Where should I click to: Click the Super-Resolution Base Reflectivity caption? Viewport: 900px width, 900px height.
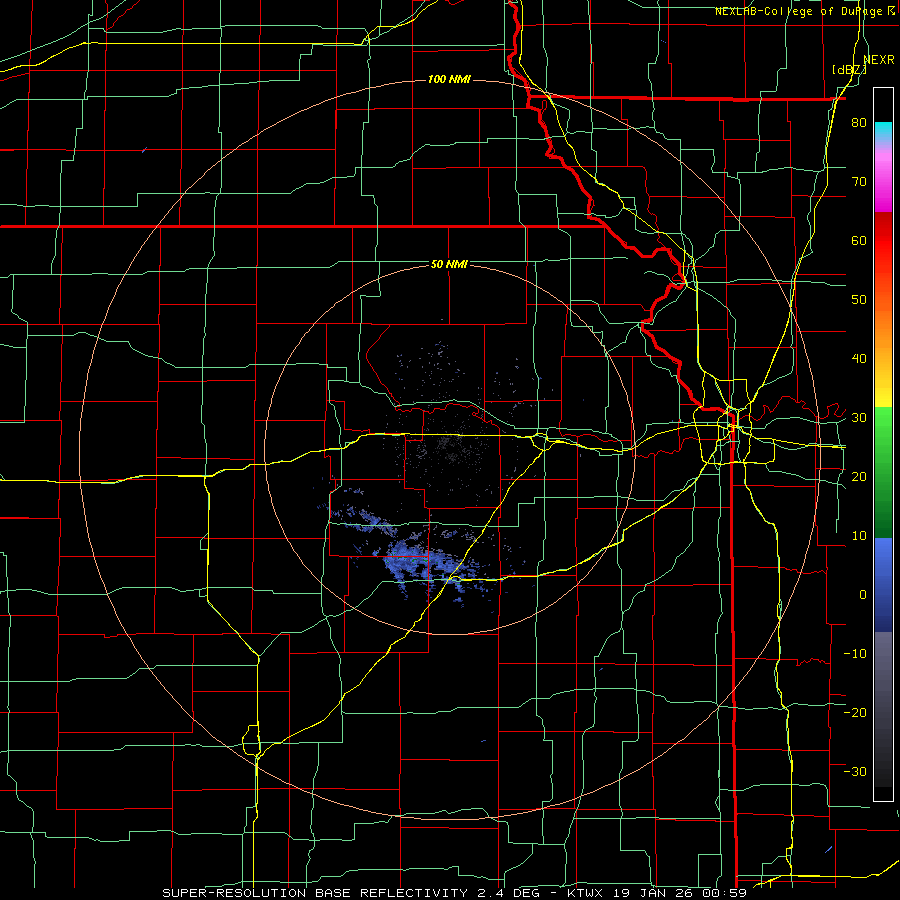[x=313, y=893]
